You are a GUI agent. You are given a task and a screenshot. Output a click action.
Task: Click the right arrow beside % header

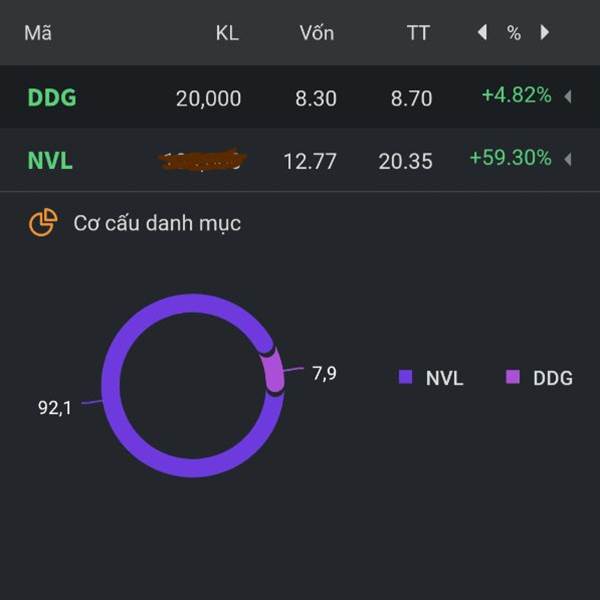tap(545, 33)
